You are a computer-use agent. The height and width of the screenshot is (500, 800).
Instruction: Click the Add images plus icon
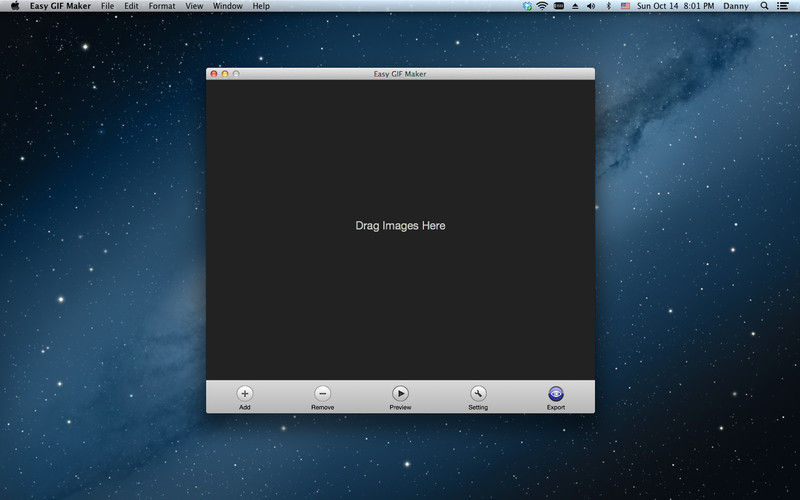tap(244, 393)
